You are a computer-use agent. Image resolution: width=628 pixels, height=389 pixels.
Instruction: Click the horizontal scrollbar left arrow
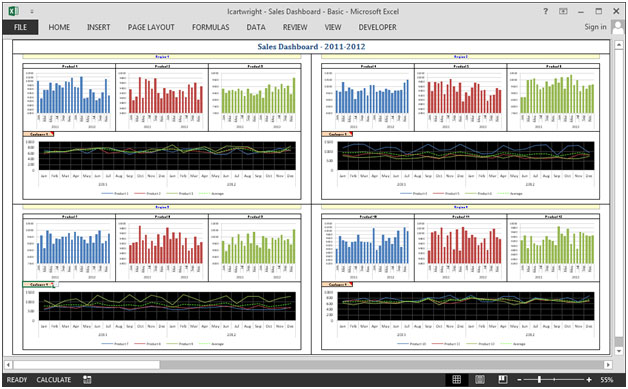coord(8,365)
